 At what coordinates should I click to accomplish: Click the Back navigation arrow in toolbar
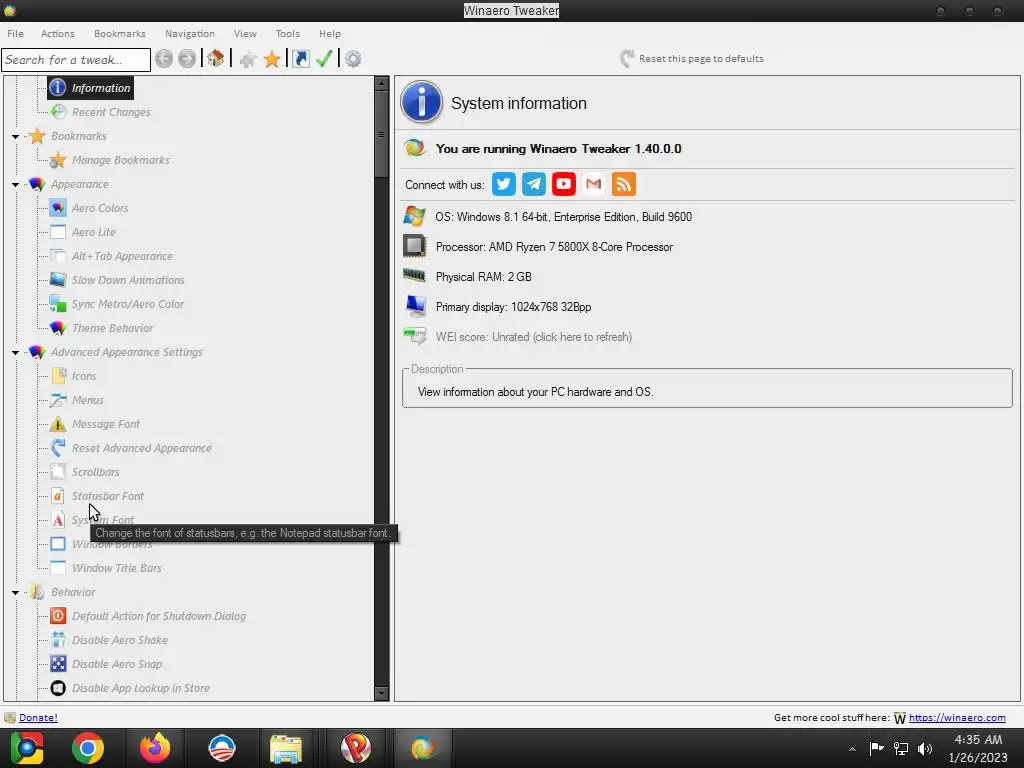[x=164, y=59]
